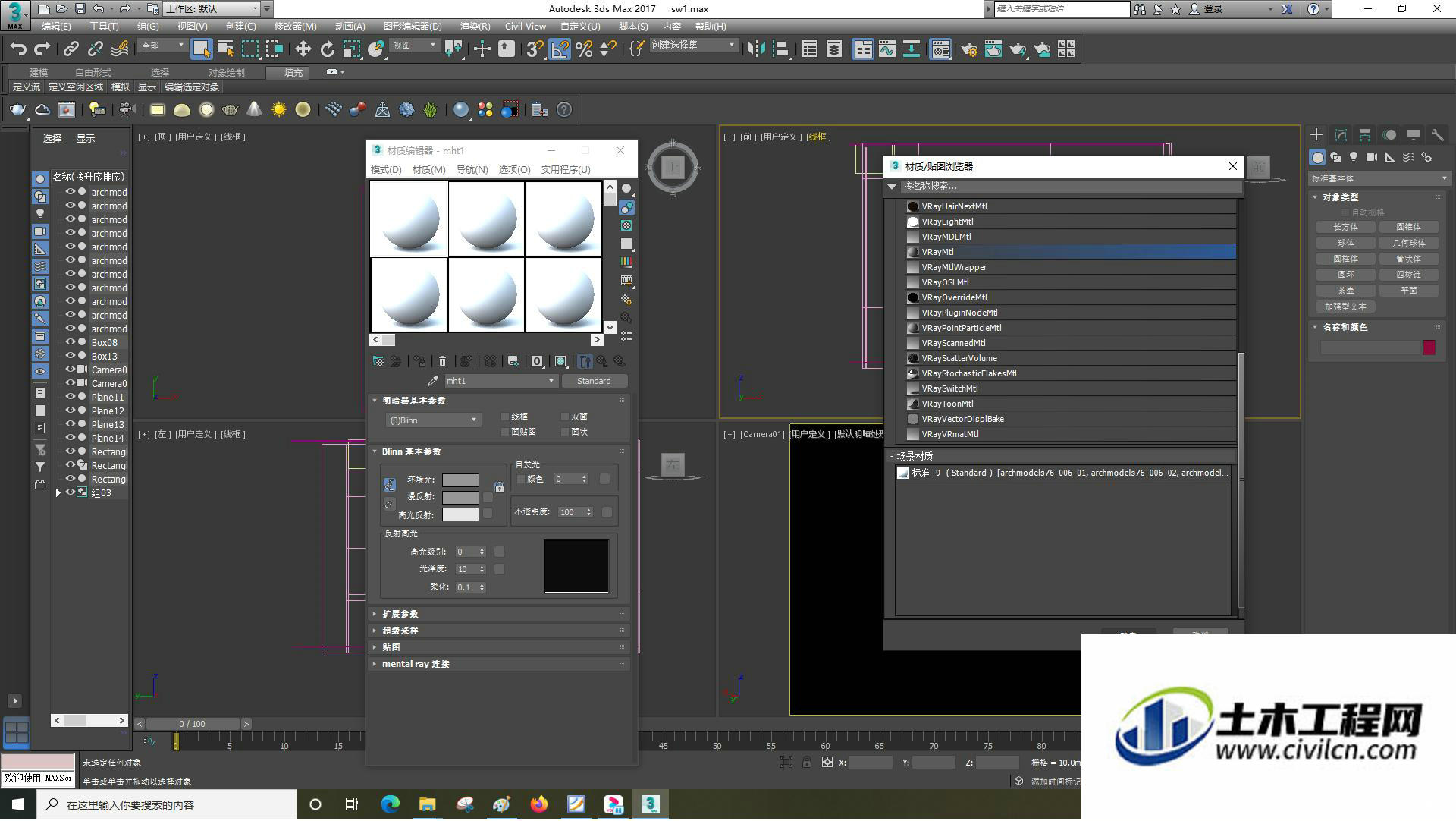
Task: Click the Undo arrow in main toolbar
Action: coord(18,49)
